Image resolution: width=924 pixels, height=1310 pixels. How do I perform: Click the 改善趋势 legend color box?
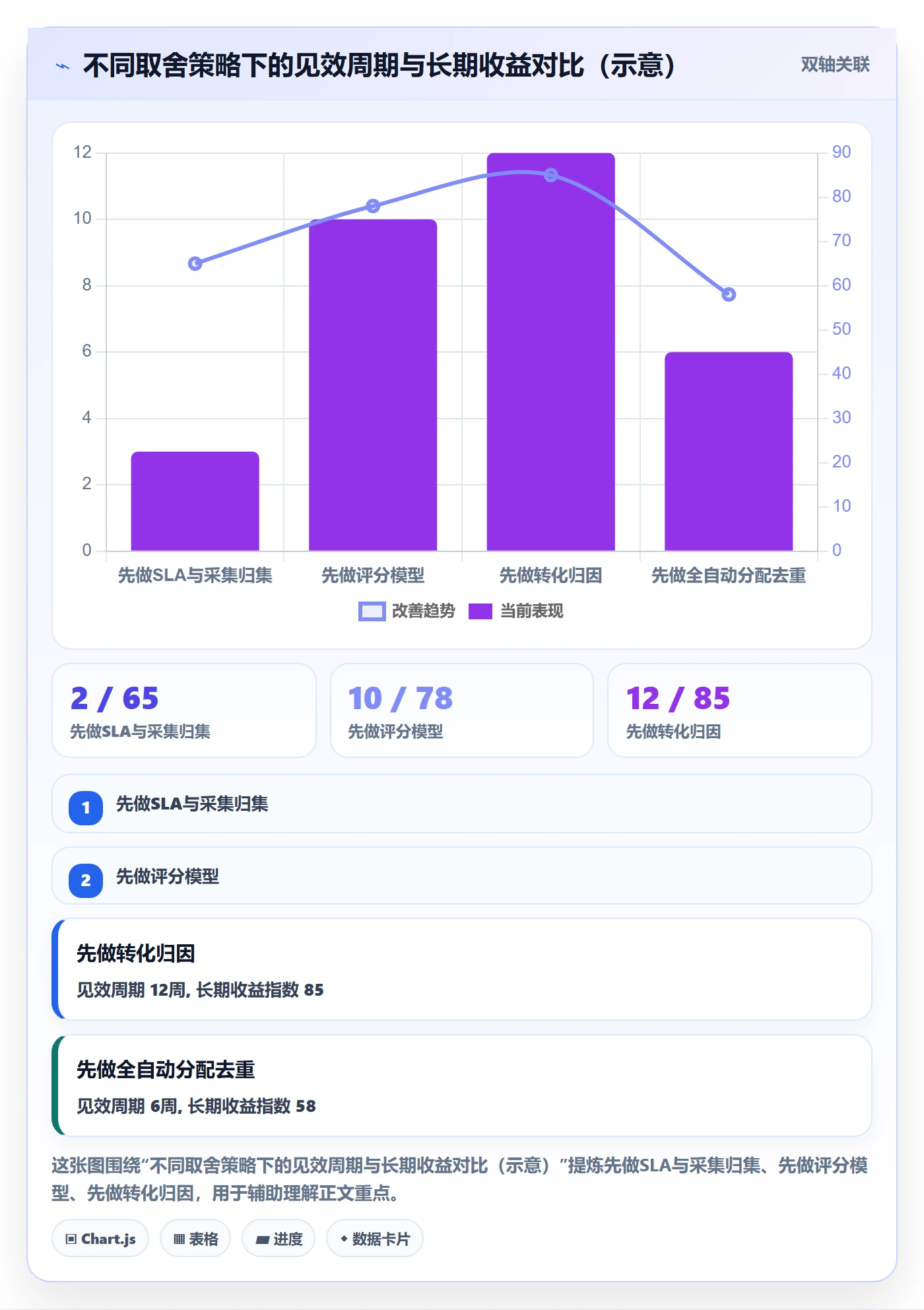[372, 611]
